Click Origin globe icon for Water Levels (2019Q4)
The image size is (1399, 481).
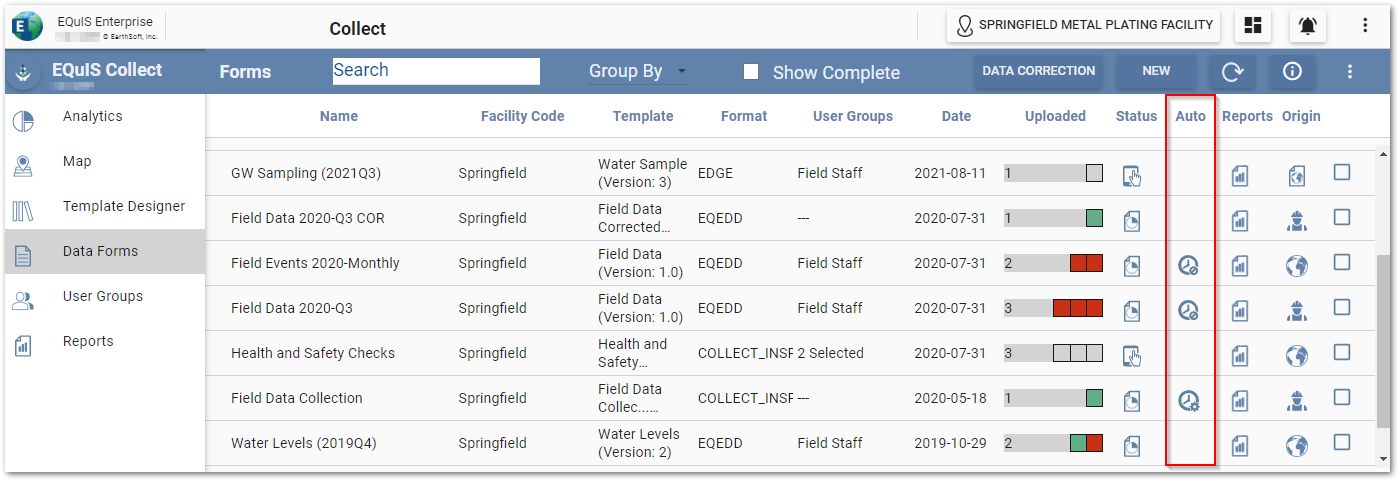coord(1296,444)
